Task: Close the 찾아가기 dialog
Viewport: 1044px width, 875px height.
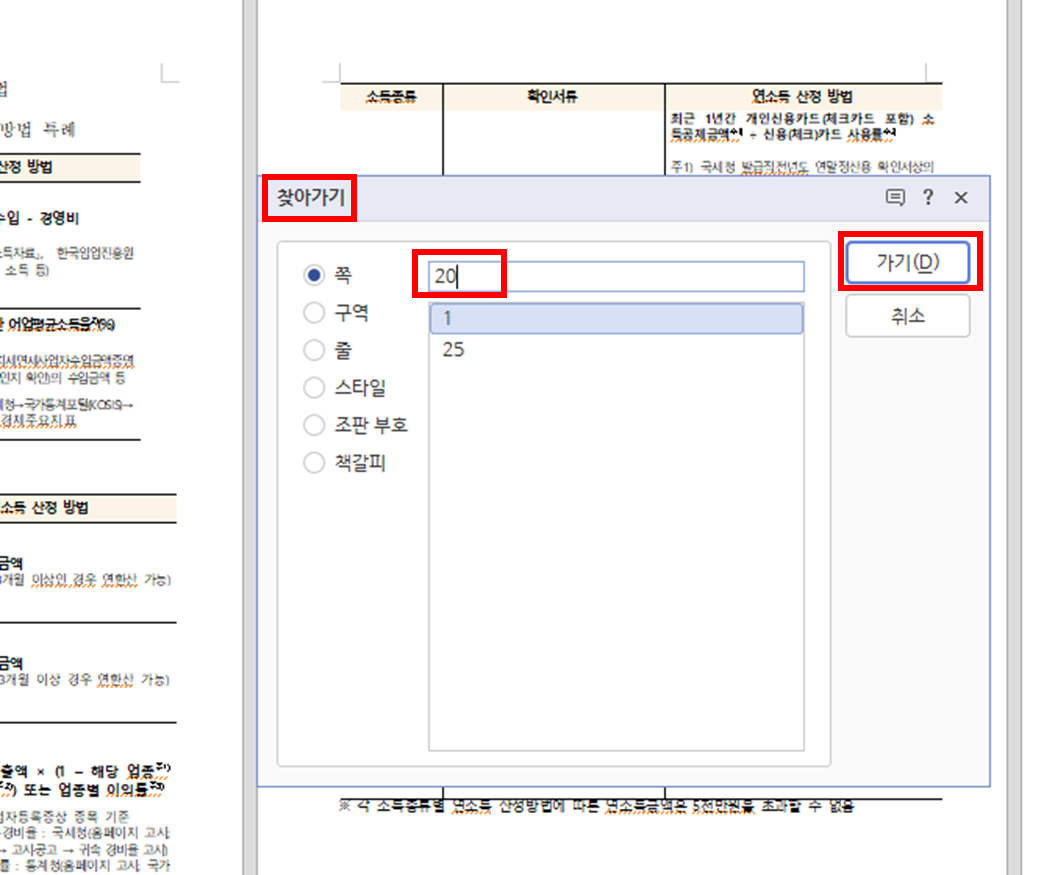Action: tap(960, 198)
